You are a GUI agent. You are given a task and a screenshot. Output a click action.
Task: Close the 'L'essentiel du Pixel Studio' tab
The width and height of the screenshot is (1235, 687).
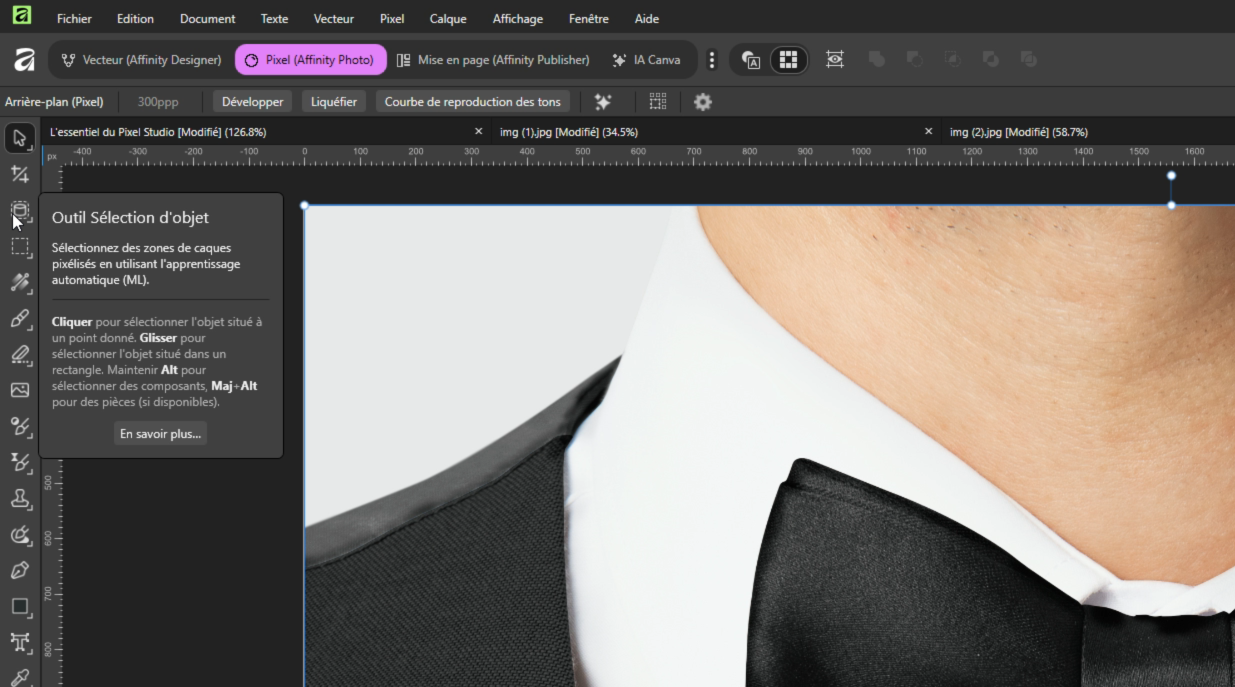pos(478,132)
